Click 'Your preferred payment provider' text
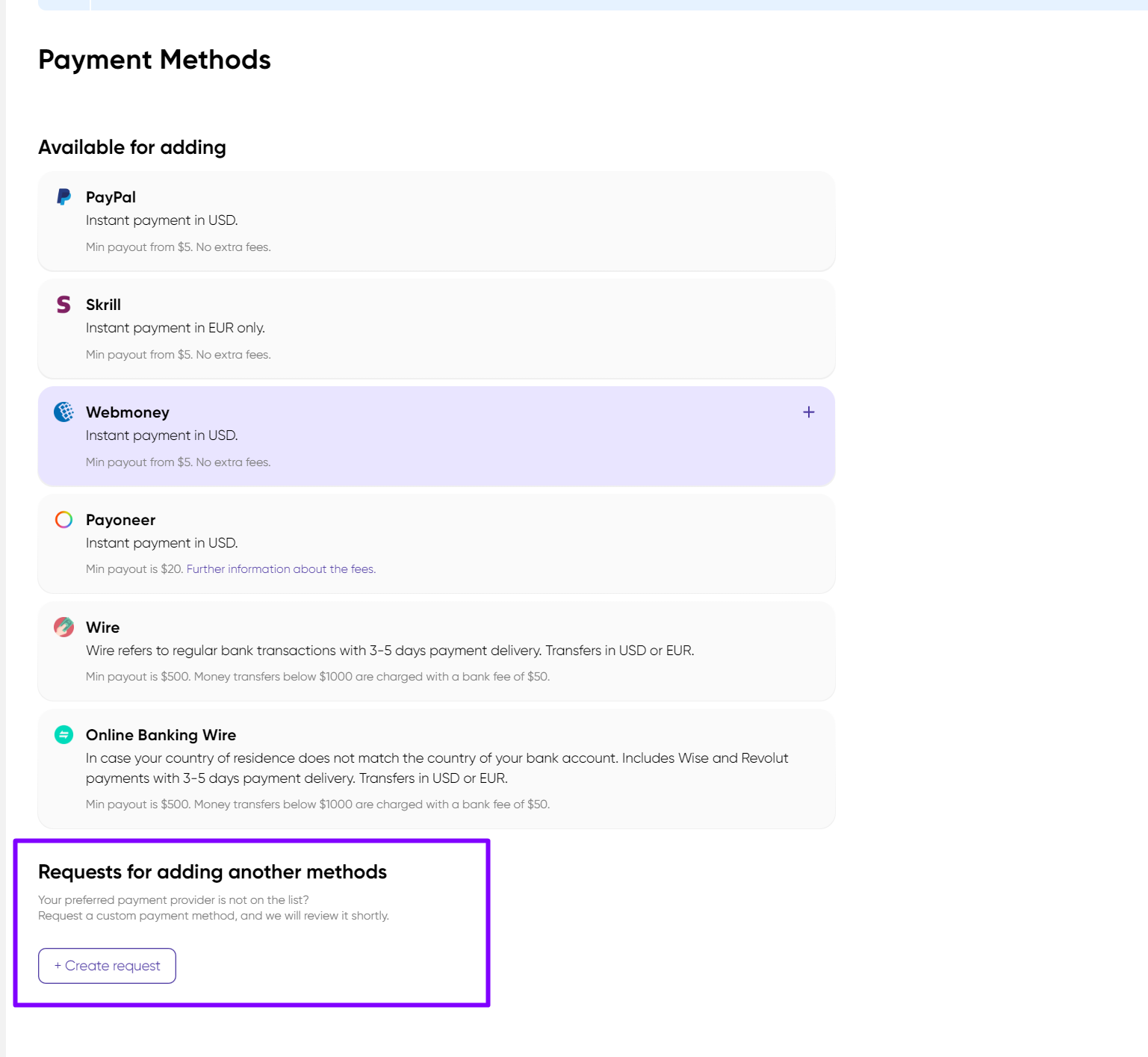1148x1057 pixels. 173,900
